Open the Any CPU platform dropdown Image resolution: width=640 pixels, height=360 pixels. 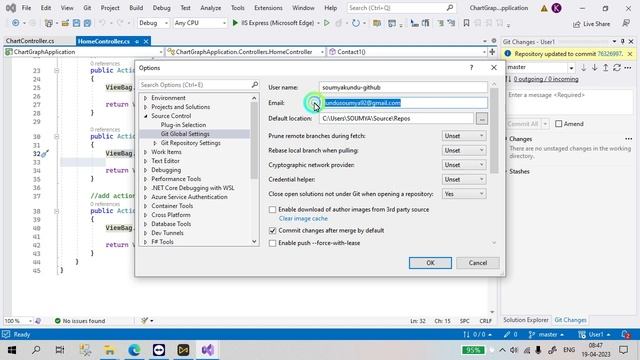[200, 23]
